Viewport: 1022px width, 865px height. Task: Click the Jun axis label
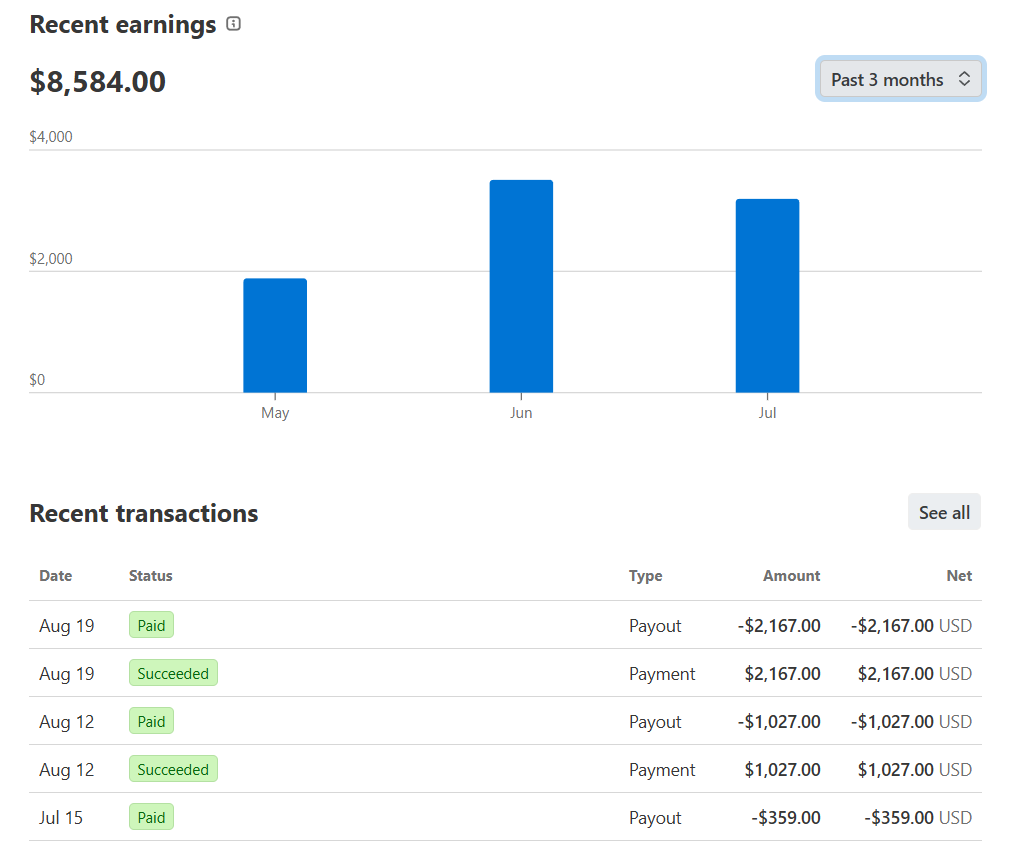521,413
